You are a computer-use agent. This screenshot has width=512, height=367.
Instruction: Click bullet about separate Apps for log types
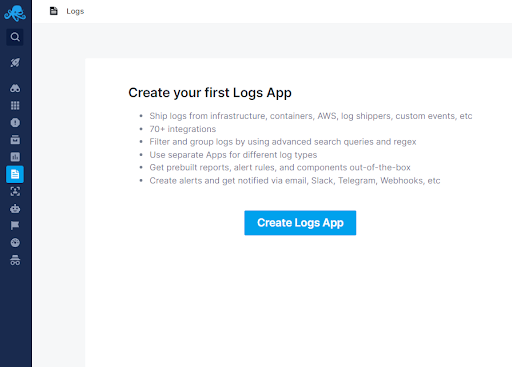pos(233,155)
